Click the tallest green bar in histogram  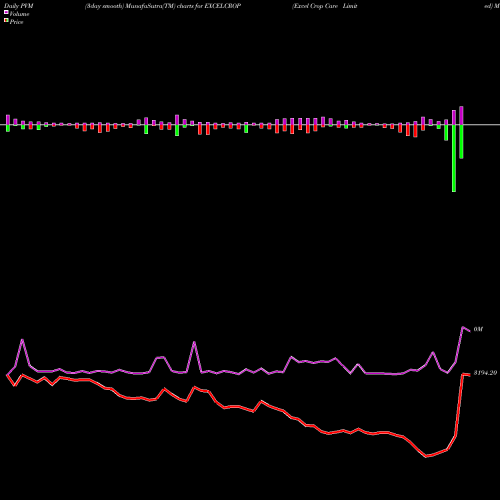pos(454,158)
